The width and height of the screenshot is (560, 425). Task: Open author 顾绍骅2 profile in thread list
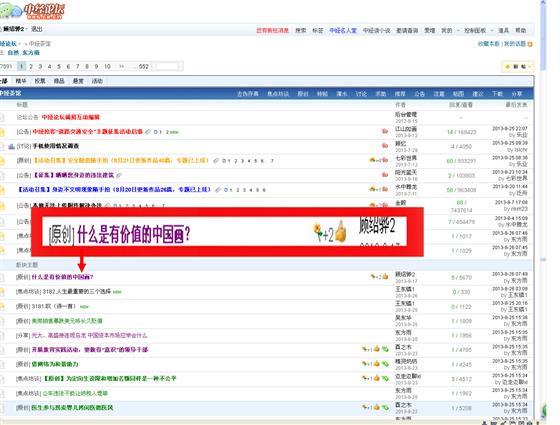coord(405,274)
